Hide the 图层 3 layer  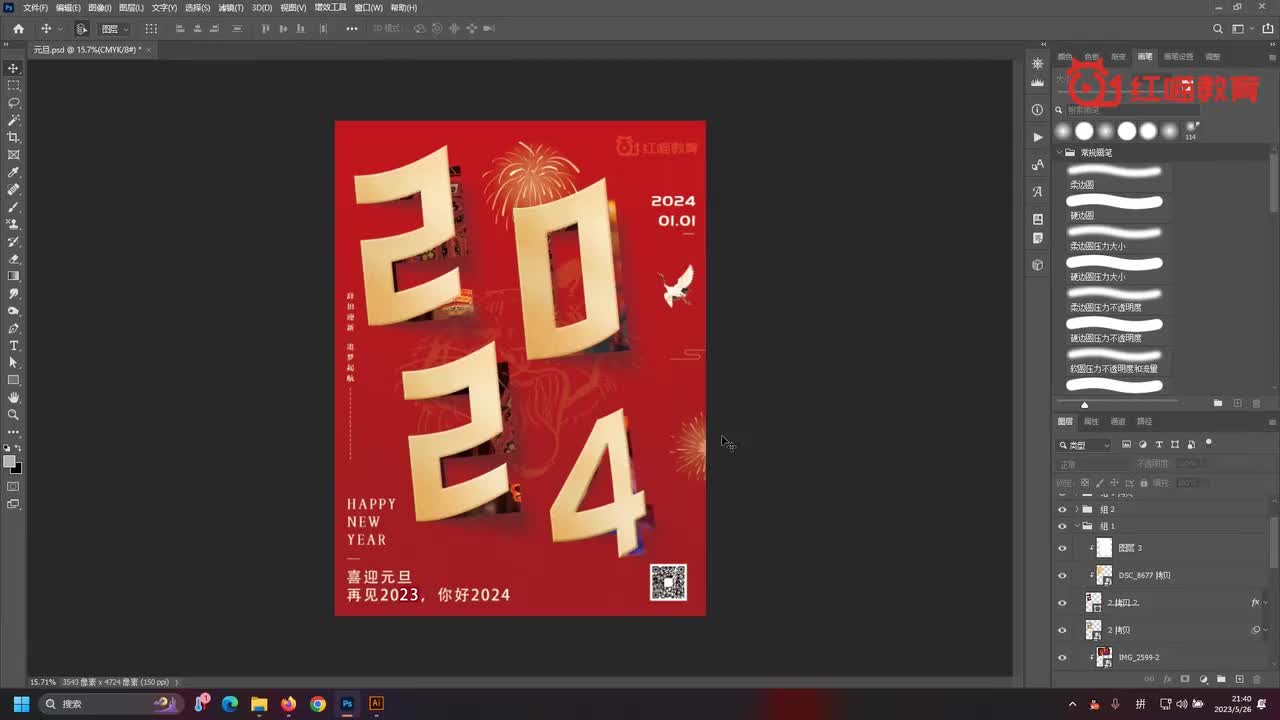(1062, 548)
